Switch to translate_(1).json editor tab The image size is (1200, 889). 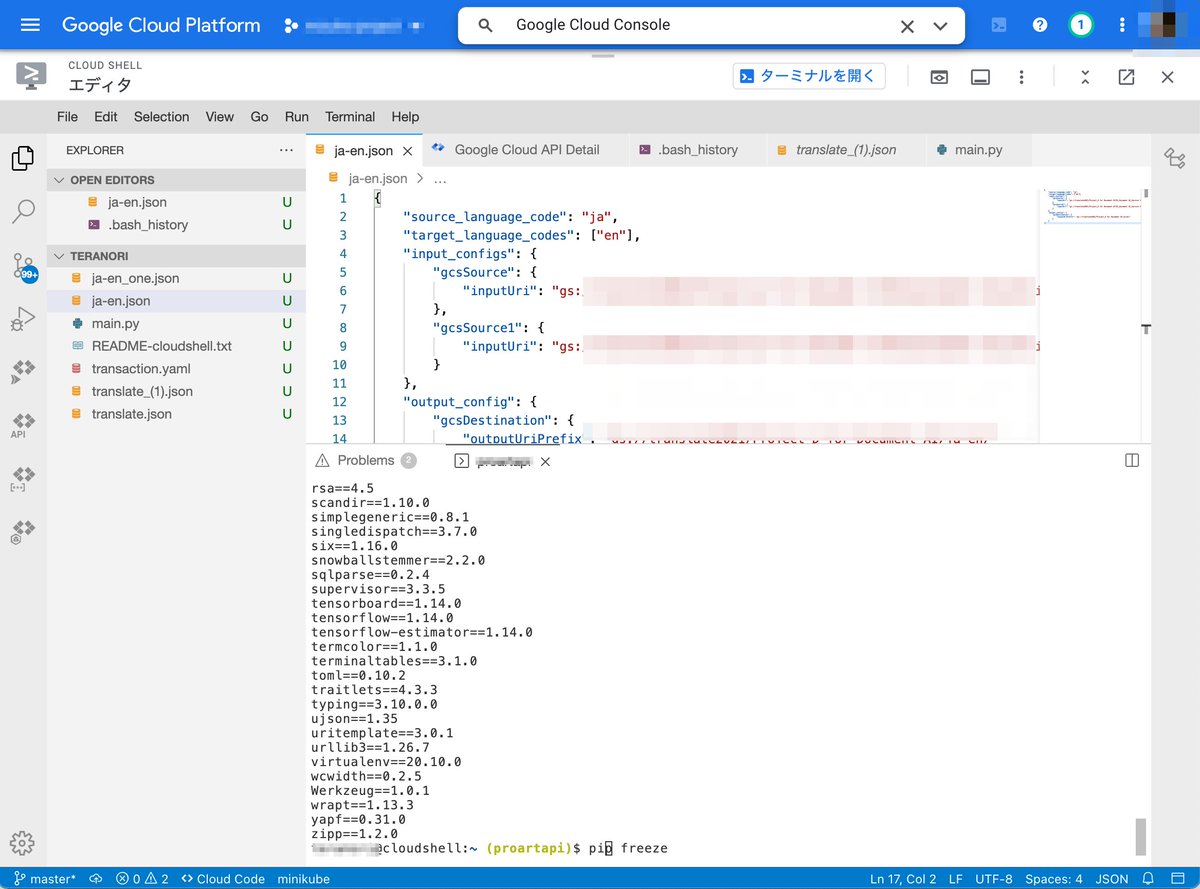(x=846, y=150)
